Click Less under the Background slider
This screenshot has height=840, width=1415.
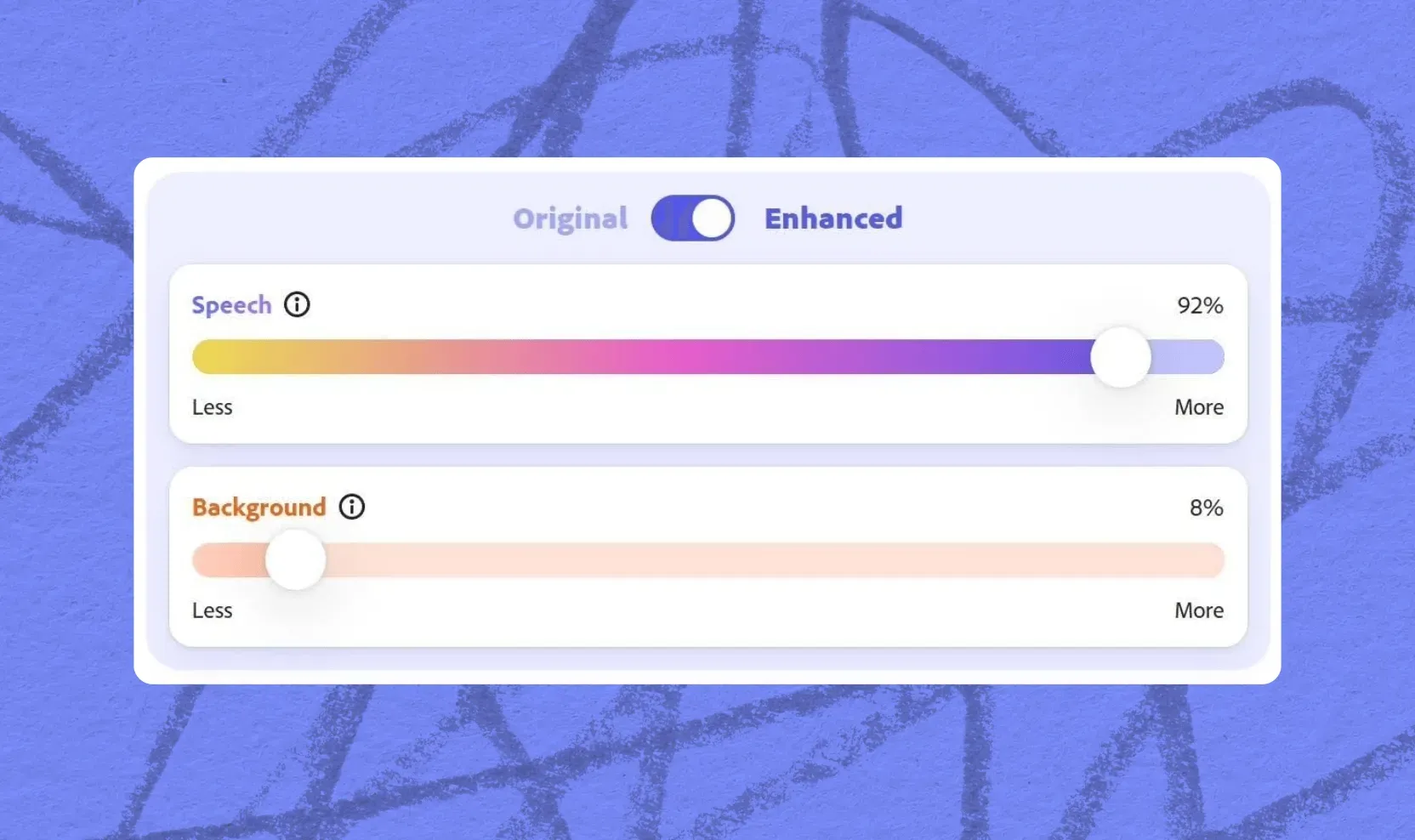pos(213,610)
